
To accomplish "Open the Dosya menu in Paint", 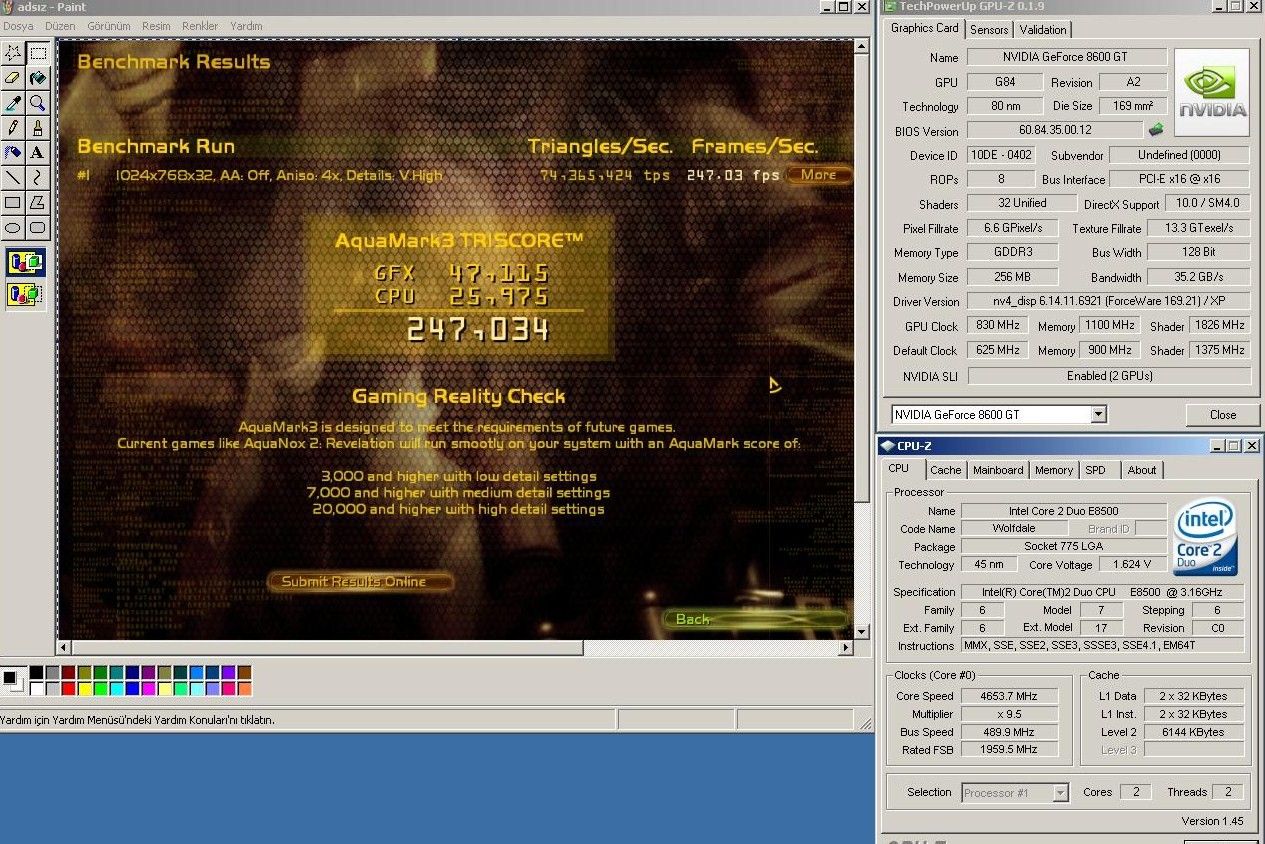I will pos(19,26).
